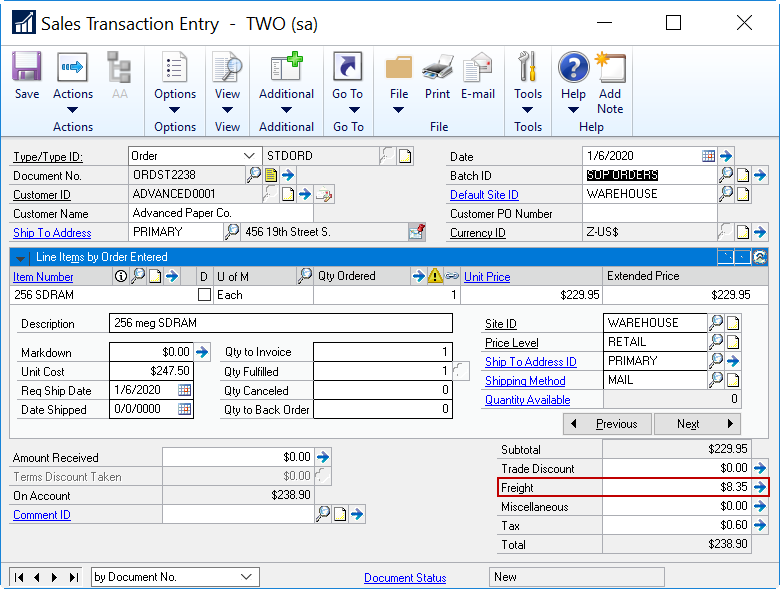Viewport: 780px width, 589px height.
Task: Click the Next button
Action: (x=697, y=424)
